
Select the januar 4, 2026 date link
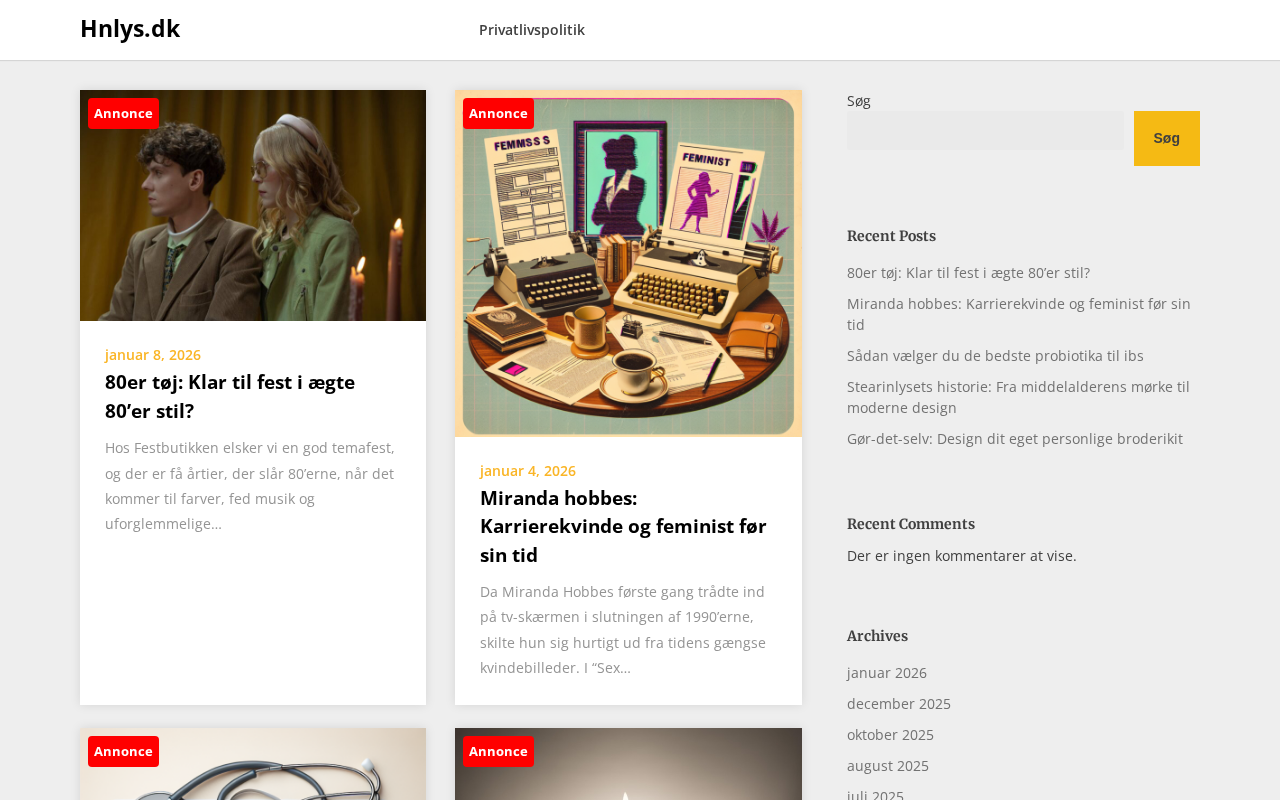528,470
